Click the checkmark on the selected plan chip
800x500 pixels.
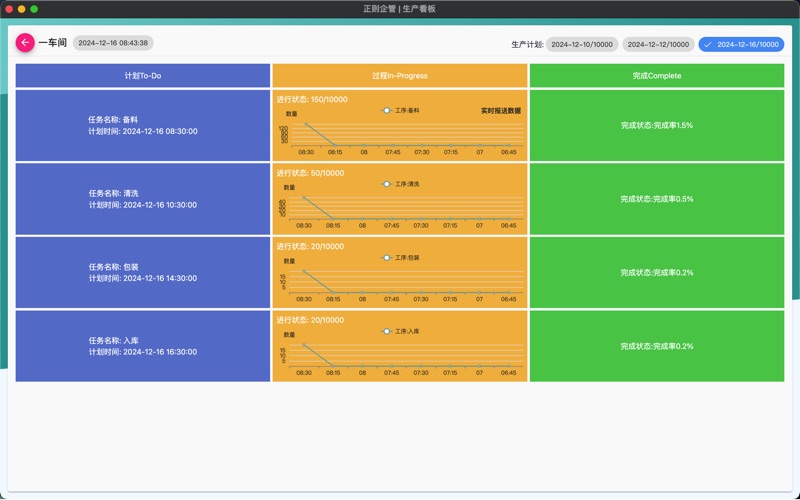[708, 45]
